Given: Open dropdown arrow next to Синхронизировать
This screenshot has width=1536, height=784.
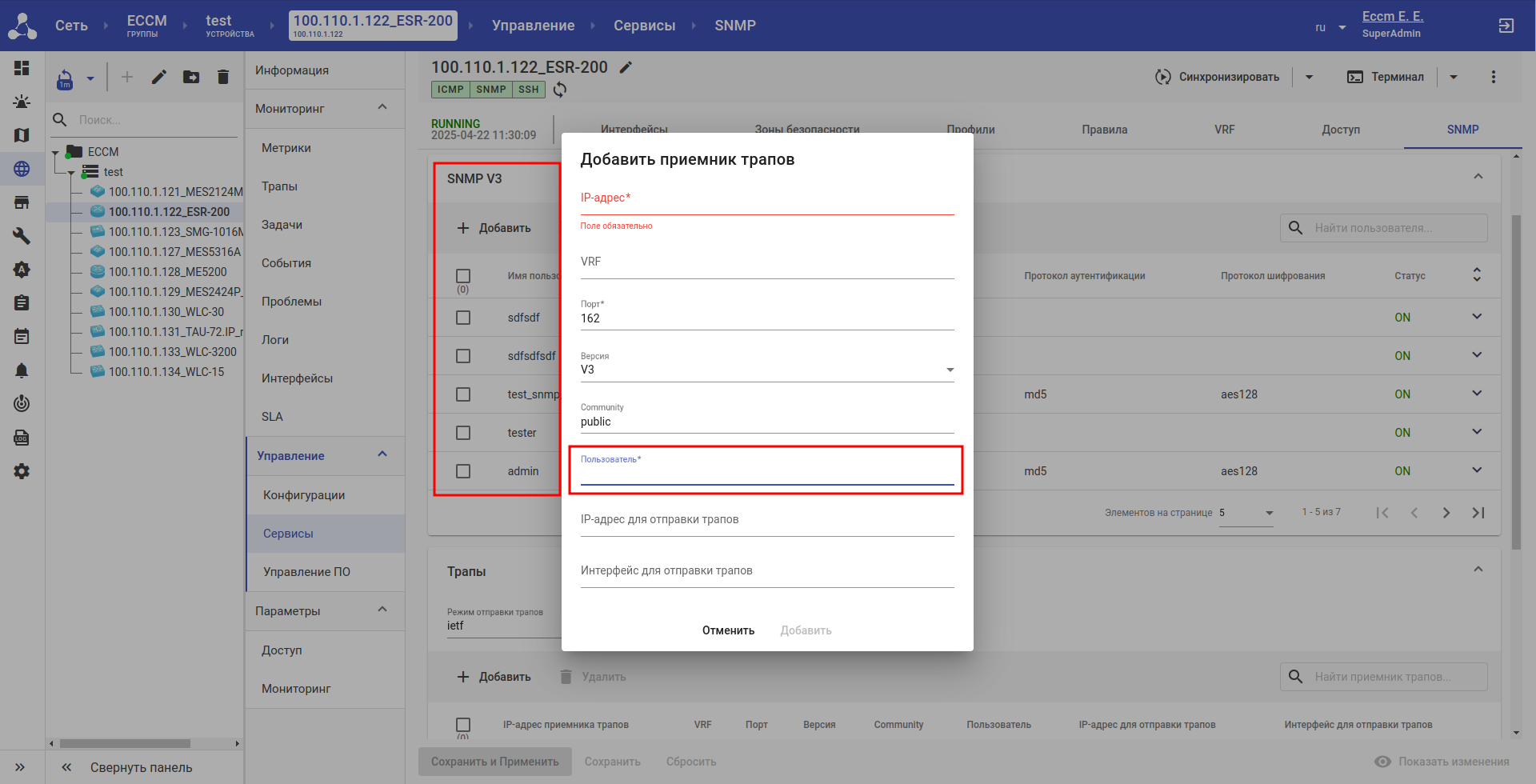Looking at the screenshot, I should 1310,77.
